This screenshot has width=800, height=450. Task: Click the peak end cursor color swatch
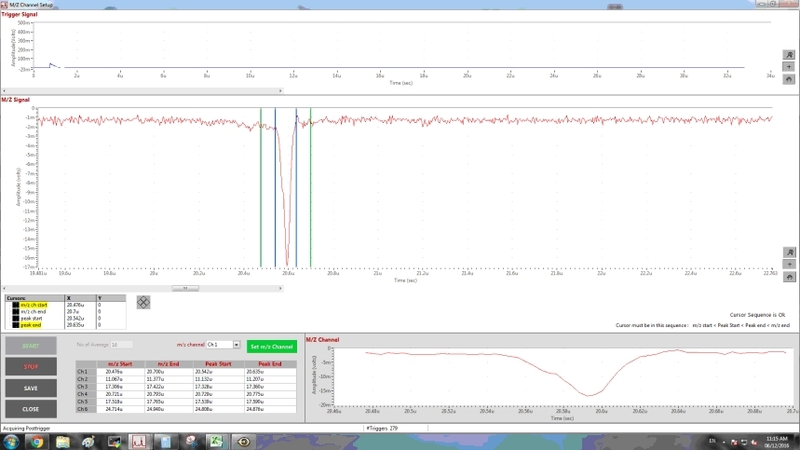[x=16, y=325]
